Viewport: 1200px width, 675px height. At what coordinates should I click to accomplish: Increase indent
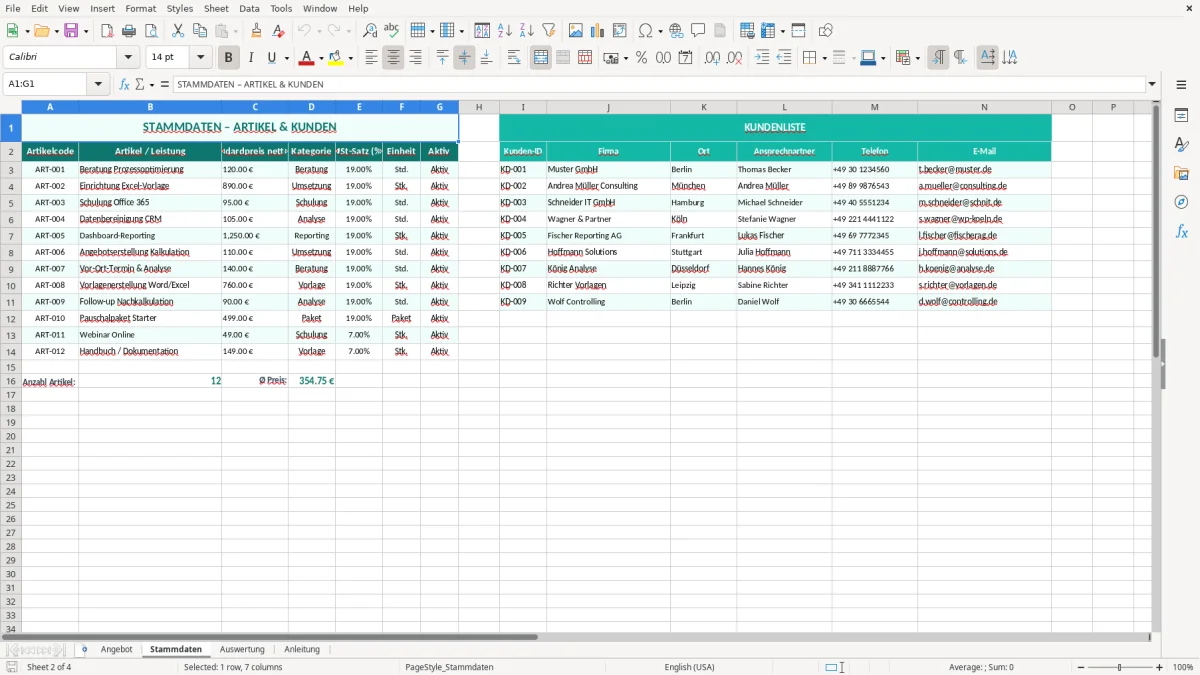(x=762, y=58)
